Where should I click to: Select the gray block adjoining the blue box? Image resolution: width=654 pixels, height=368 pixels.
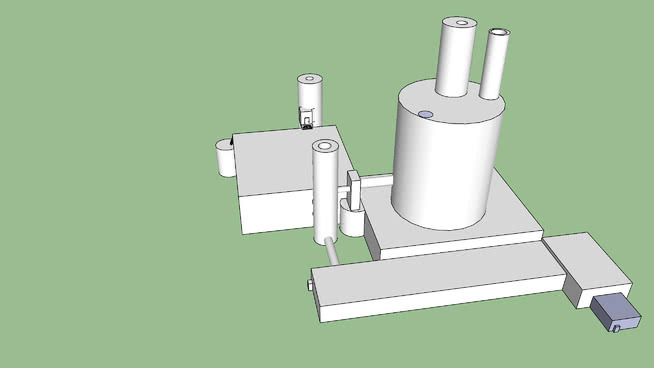(x=589, y=269)
